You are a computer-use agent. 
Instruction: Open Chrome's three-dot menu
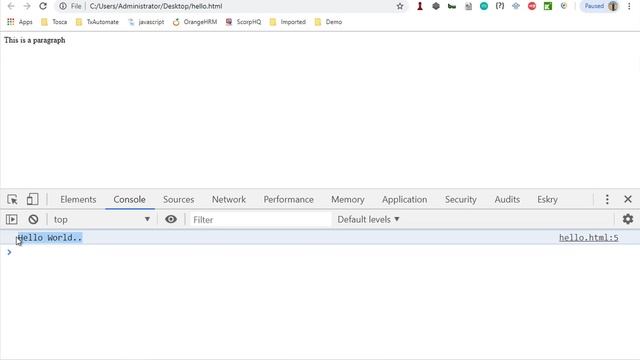point(629,6)
